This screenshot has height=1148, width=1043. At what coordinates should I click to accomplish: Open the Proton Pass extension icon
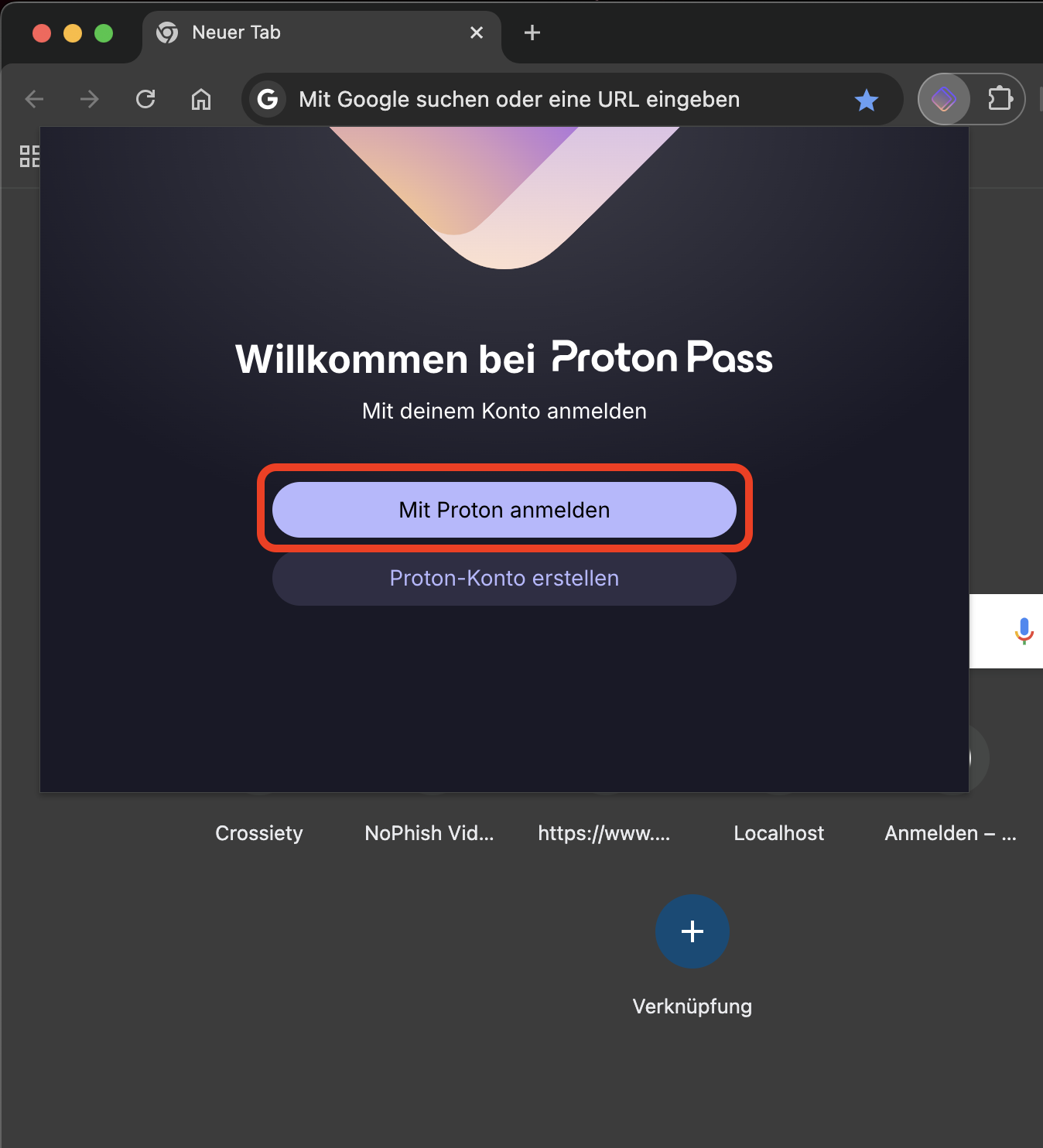point(944,99)
